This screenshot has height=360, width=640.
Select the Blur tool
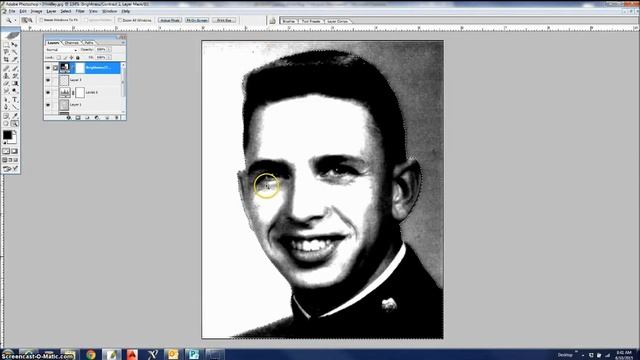pos(6,91)
